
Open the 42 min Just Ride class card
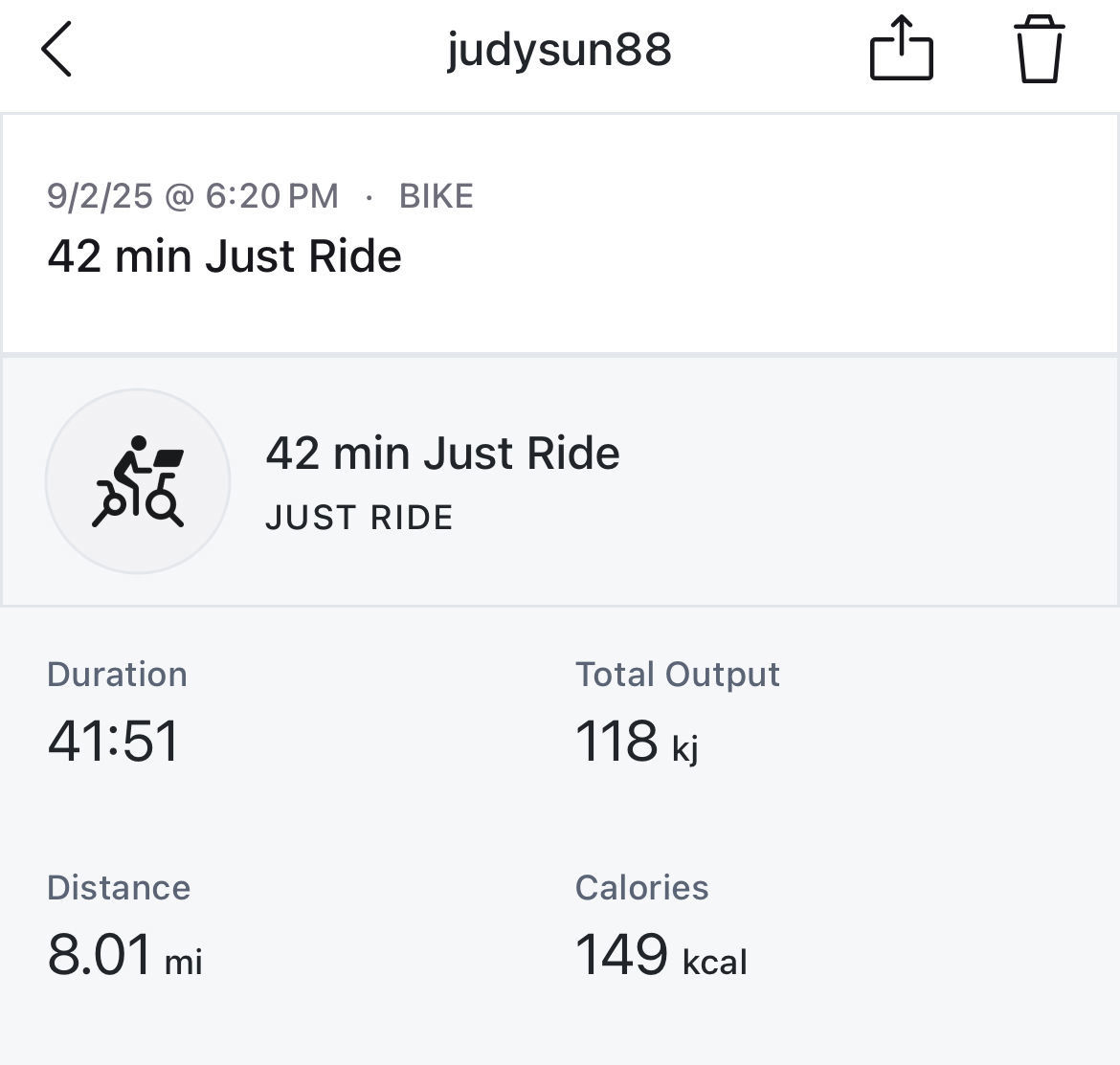560,481
